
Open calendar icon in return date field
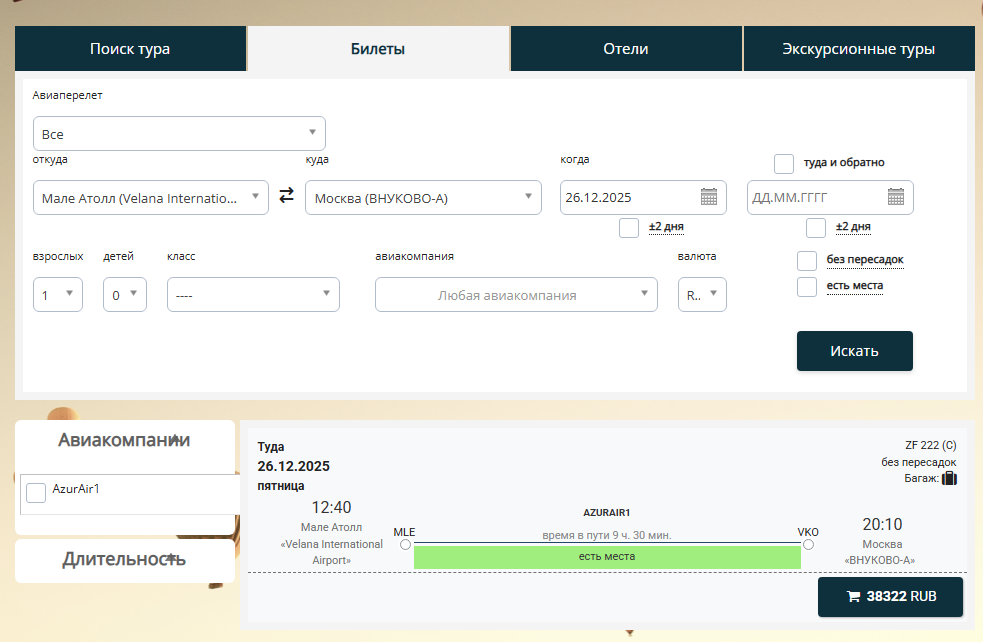(x=896, y=197)
